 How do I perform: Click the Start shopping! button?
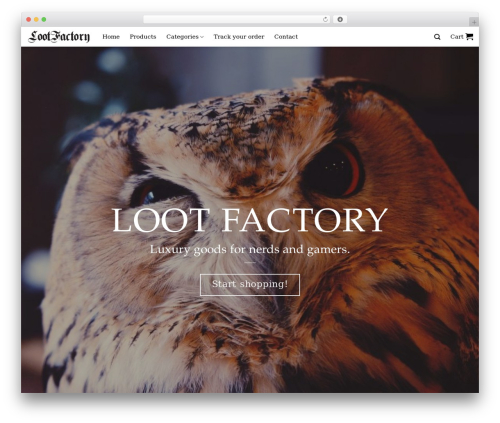click(x=250, y=285)
